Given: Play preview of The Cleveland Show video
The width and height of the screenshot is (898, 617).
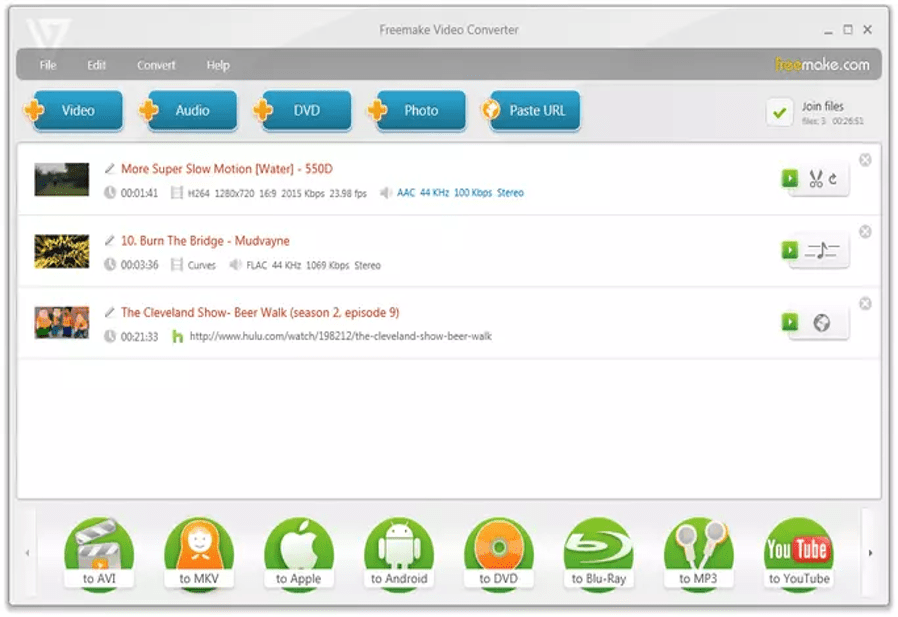Looking at the screenshot, I should [790, 322].
